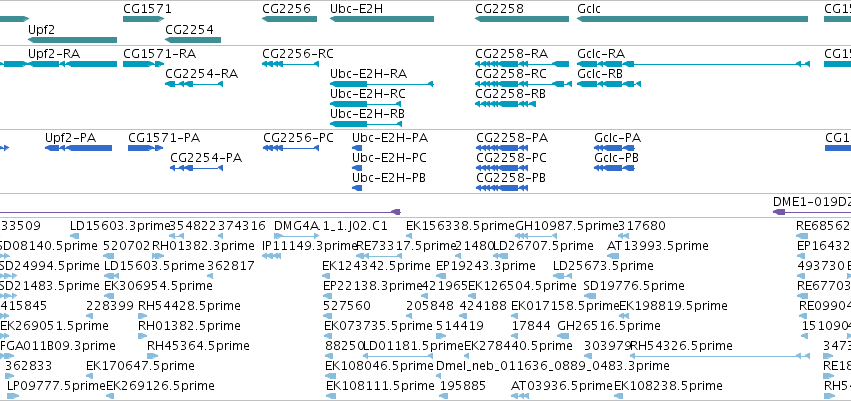Click the Upf2-PA protein label
851x401 pixels.
71,138
